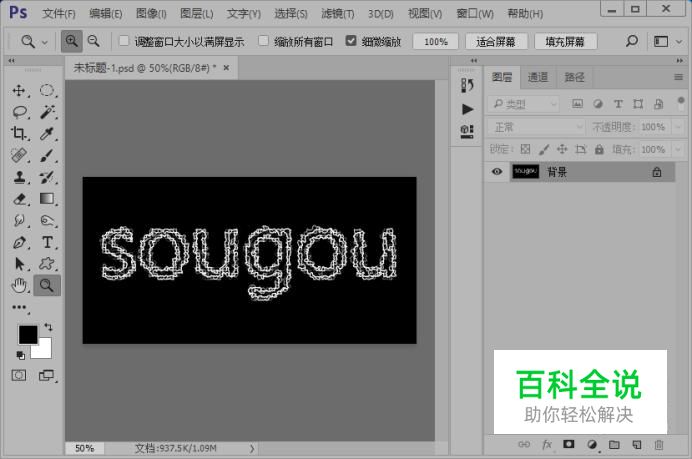Open the Edit Toolbar three-dots menu
This screenshot has width=692, height=459.
click(x=19, y=307)
